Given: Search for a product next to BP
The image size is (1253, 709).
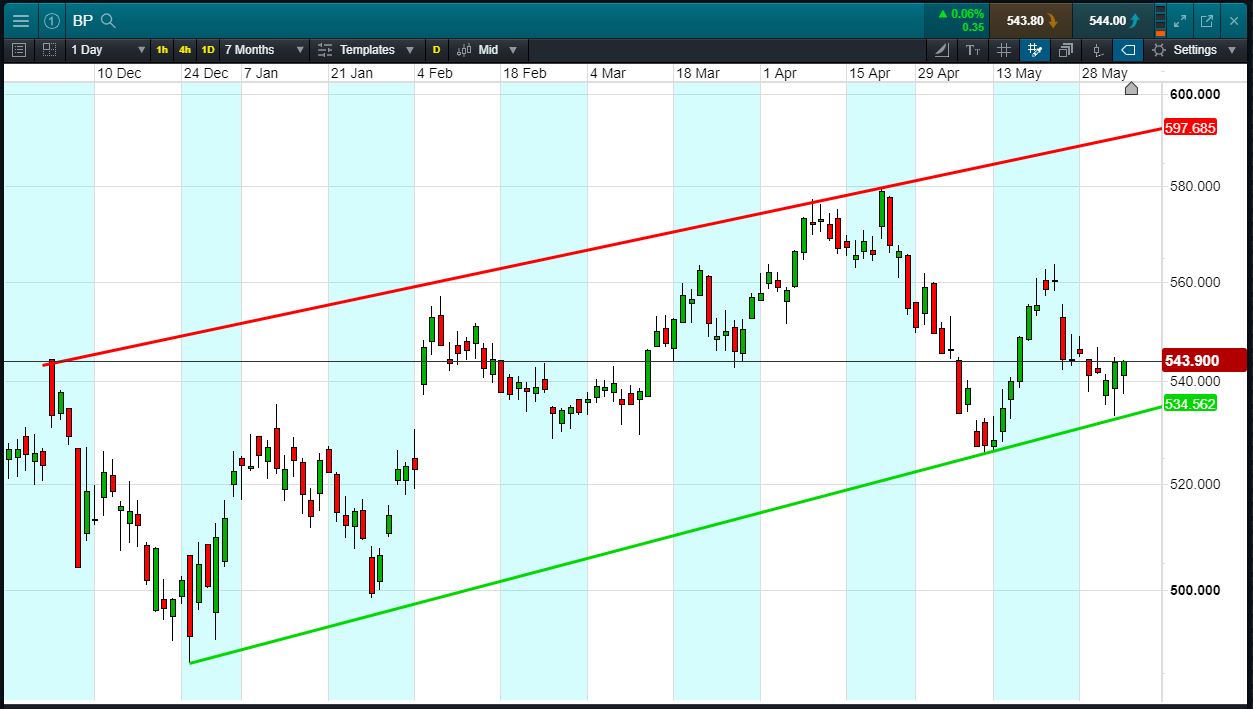Looking at the screenshot, I should (x=109, y=20).
